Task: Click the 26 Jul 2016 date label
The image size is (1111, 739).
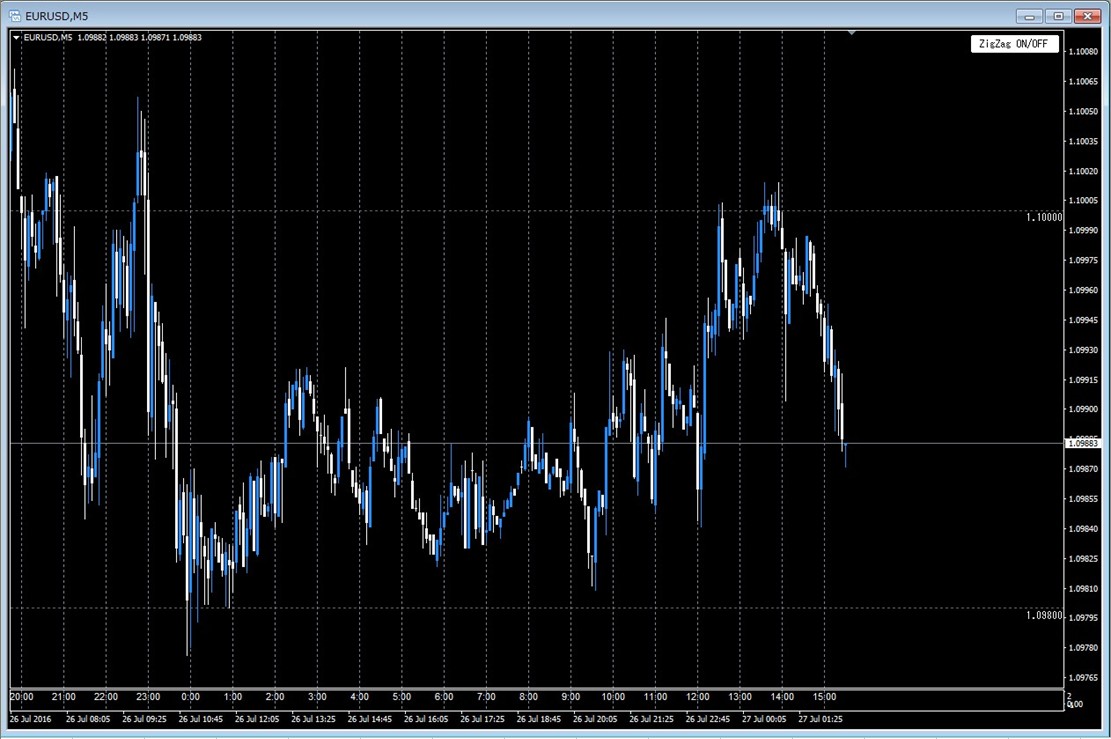Action: (30, 719)
